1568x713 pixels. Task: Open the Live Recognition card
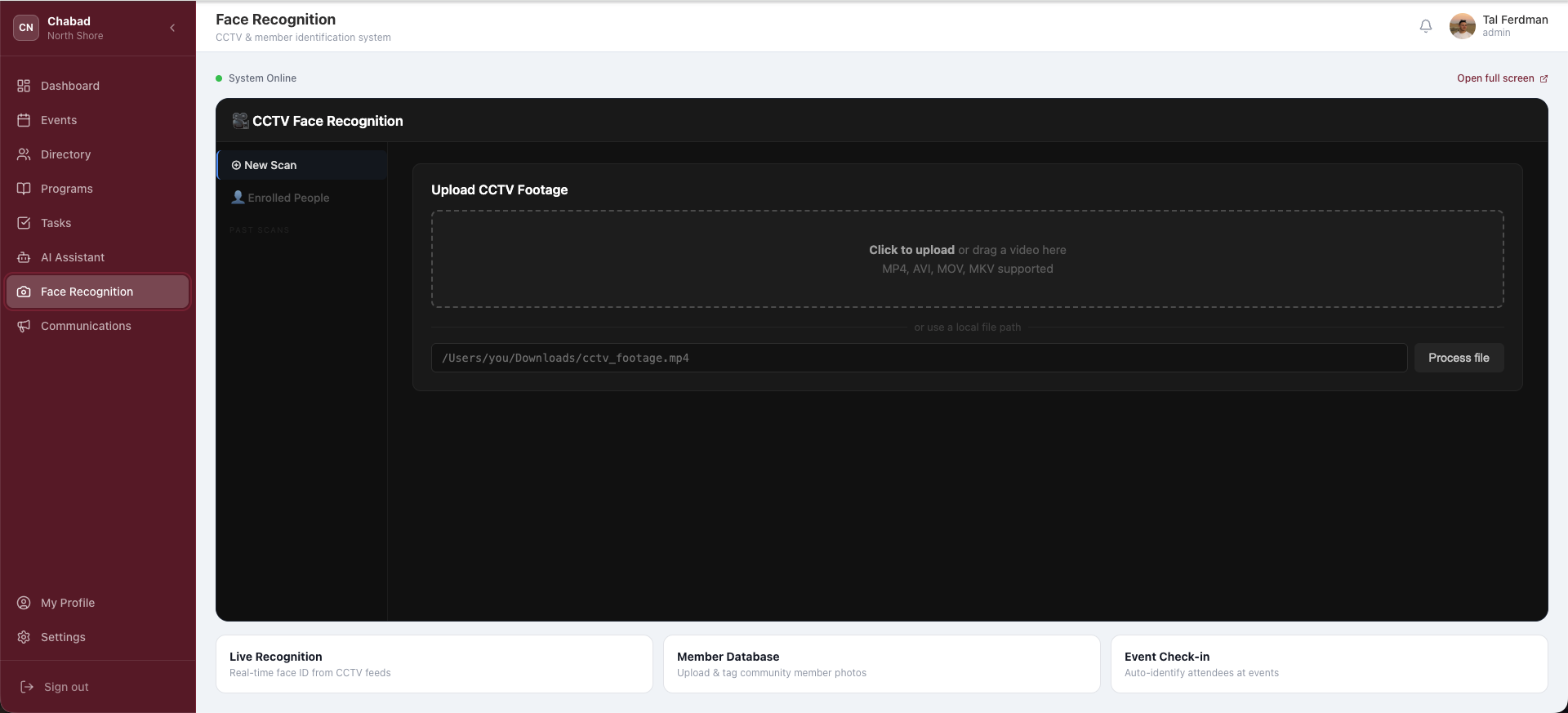click(434, 664)
